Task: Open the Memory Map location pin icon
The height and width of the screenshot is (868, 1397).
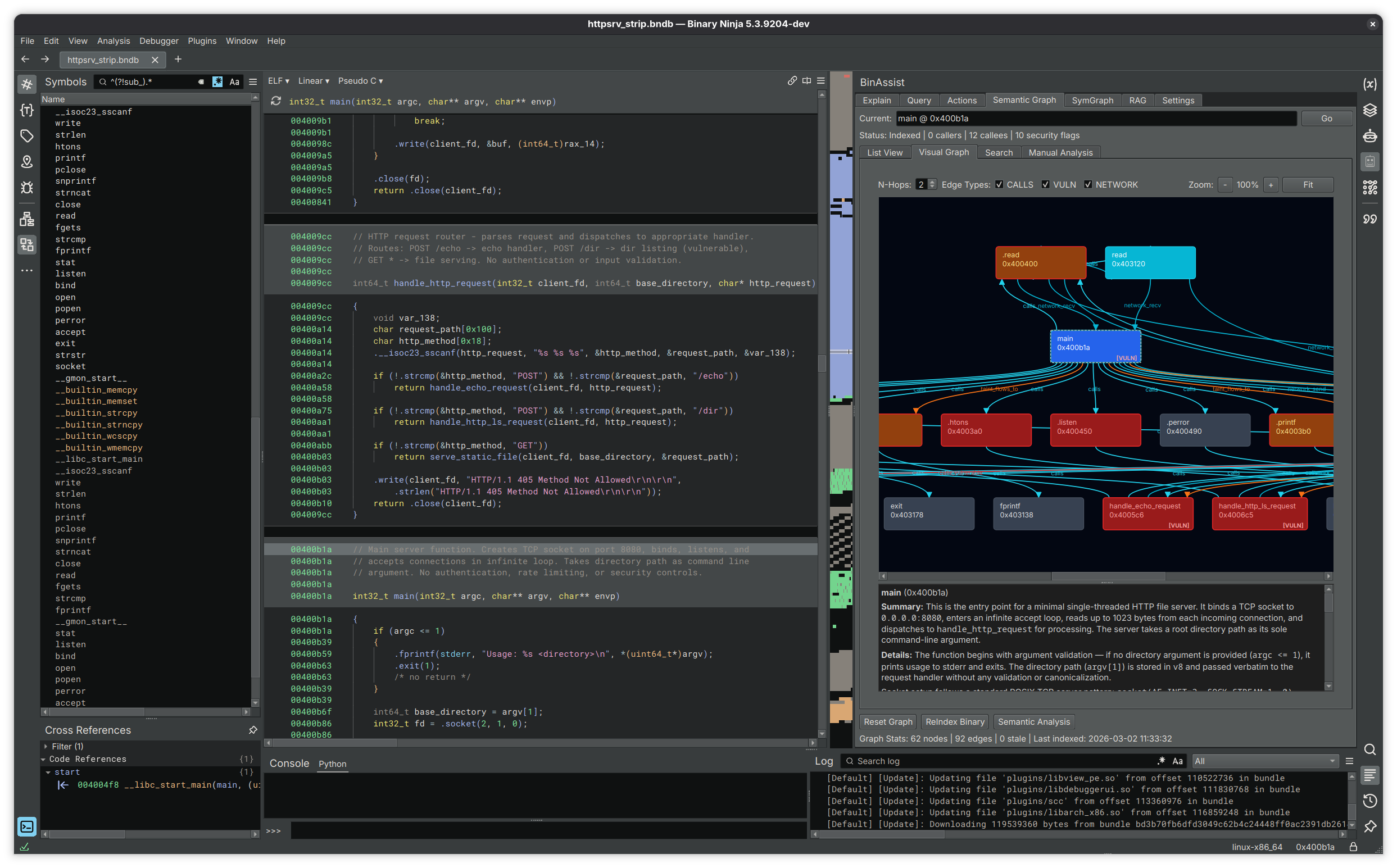Action: click(26, 162)
